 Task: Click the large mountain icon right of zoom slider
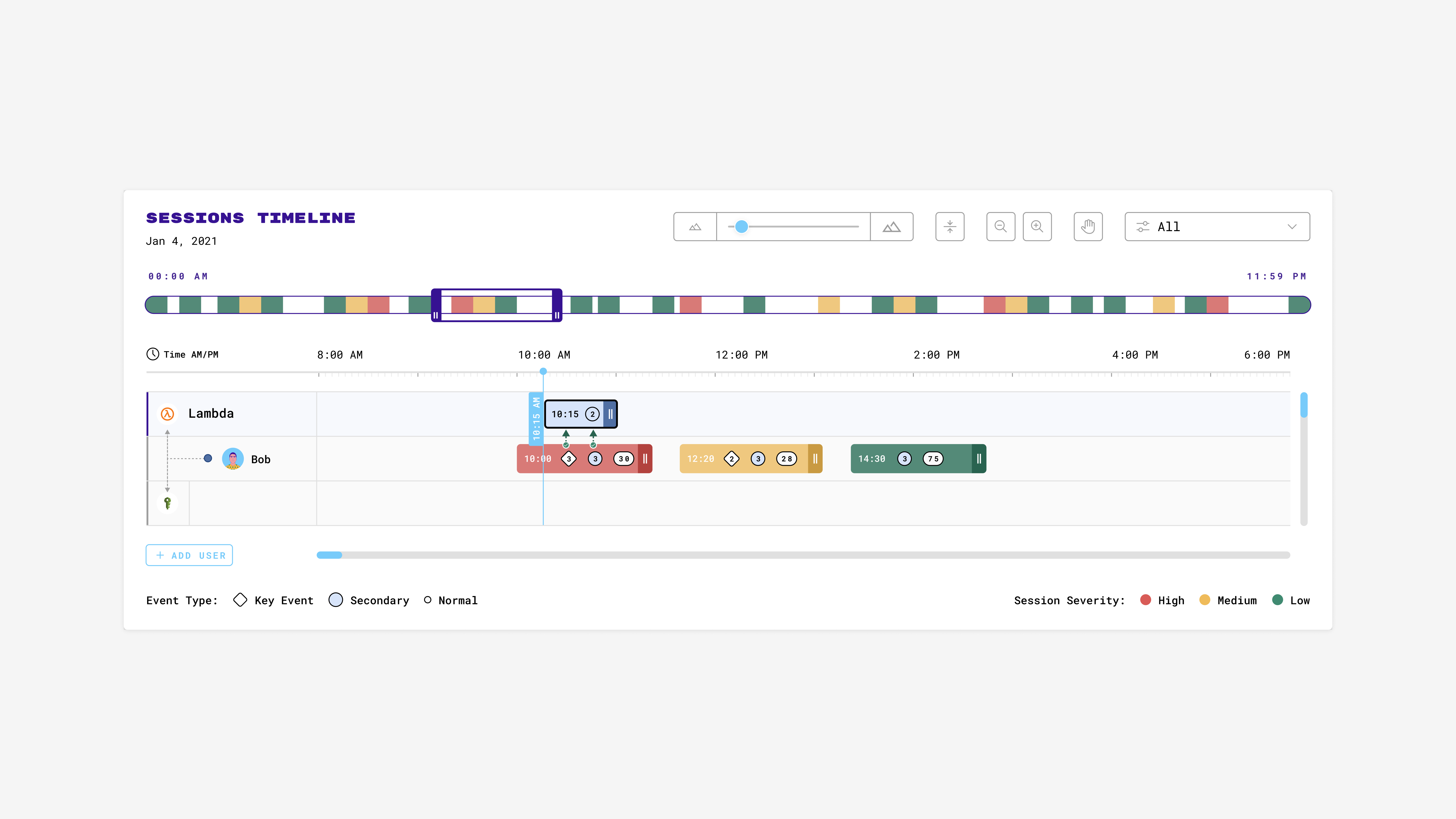point(891,227)
